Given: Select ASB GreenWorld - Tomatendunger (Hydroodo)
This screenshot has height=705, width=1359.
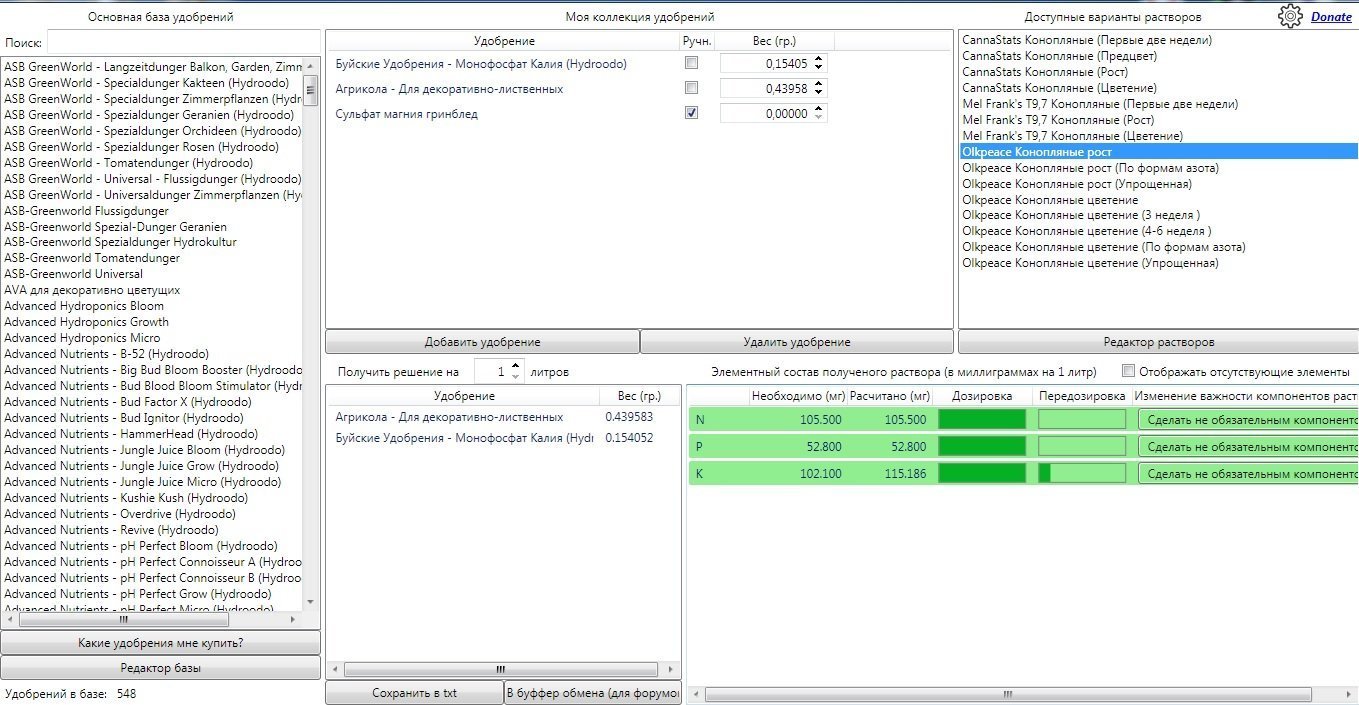Looking at the screenshot, I should (129, 163).
